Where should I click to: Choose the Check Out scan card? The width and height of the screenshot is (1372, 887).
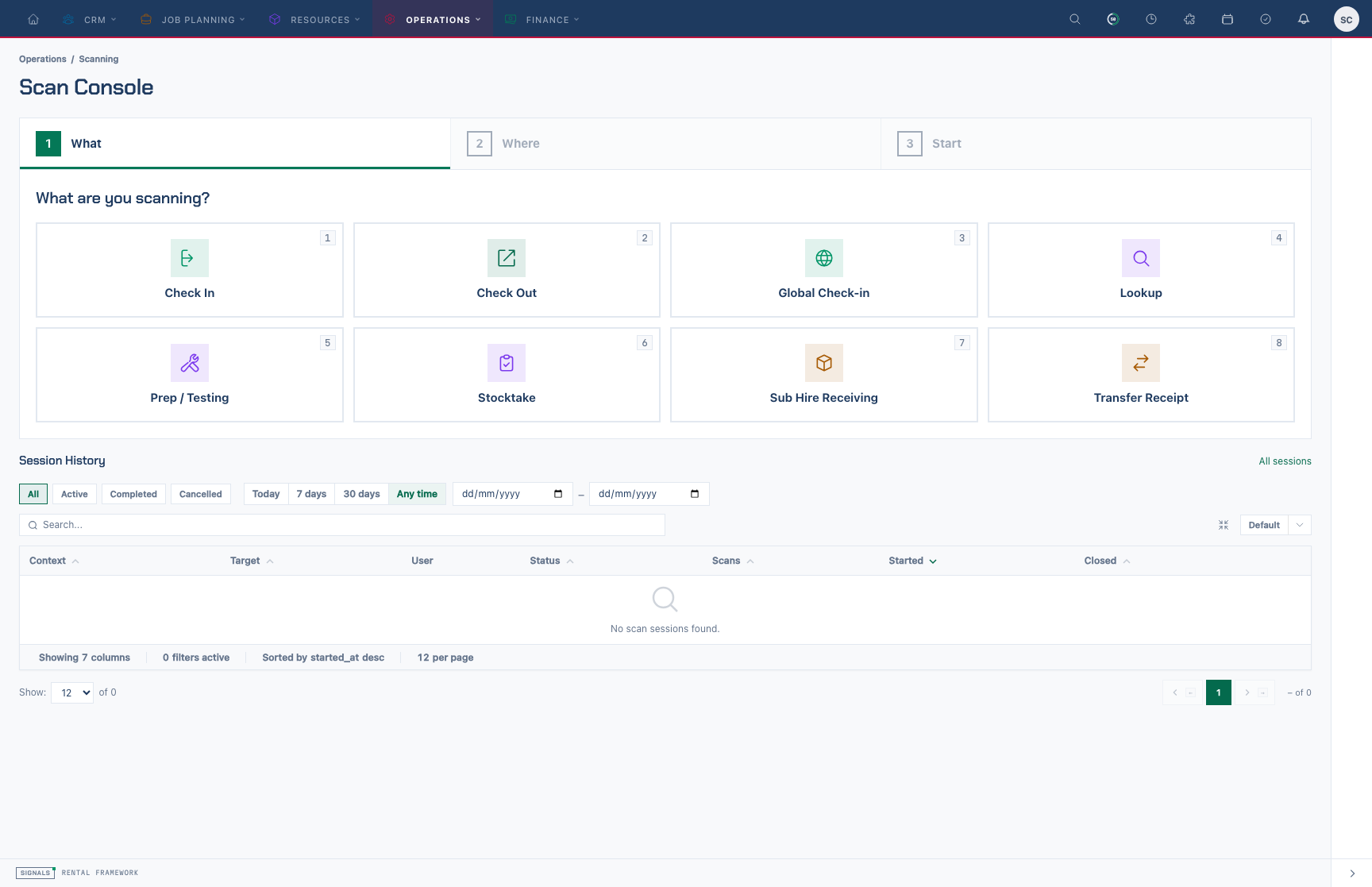point(507,270)
